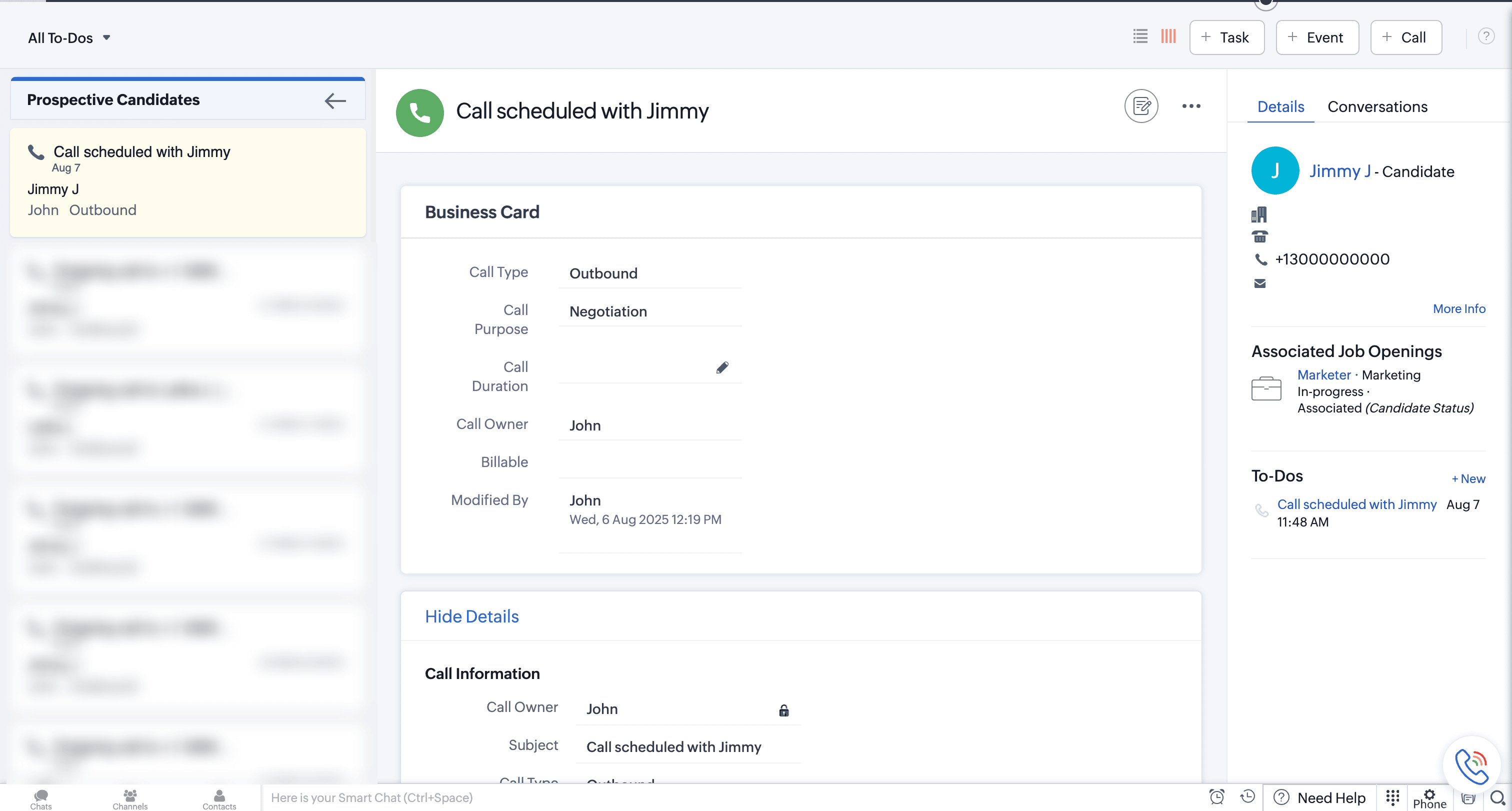
Task: Open Jimmy J candidate profile link
Action: point(1339,171)
